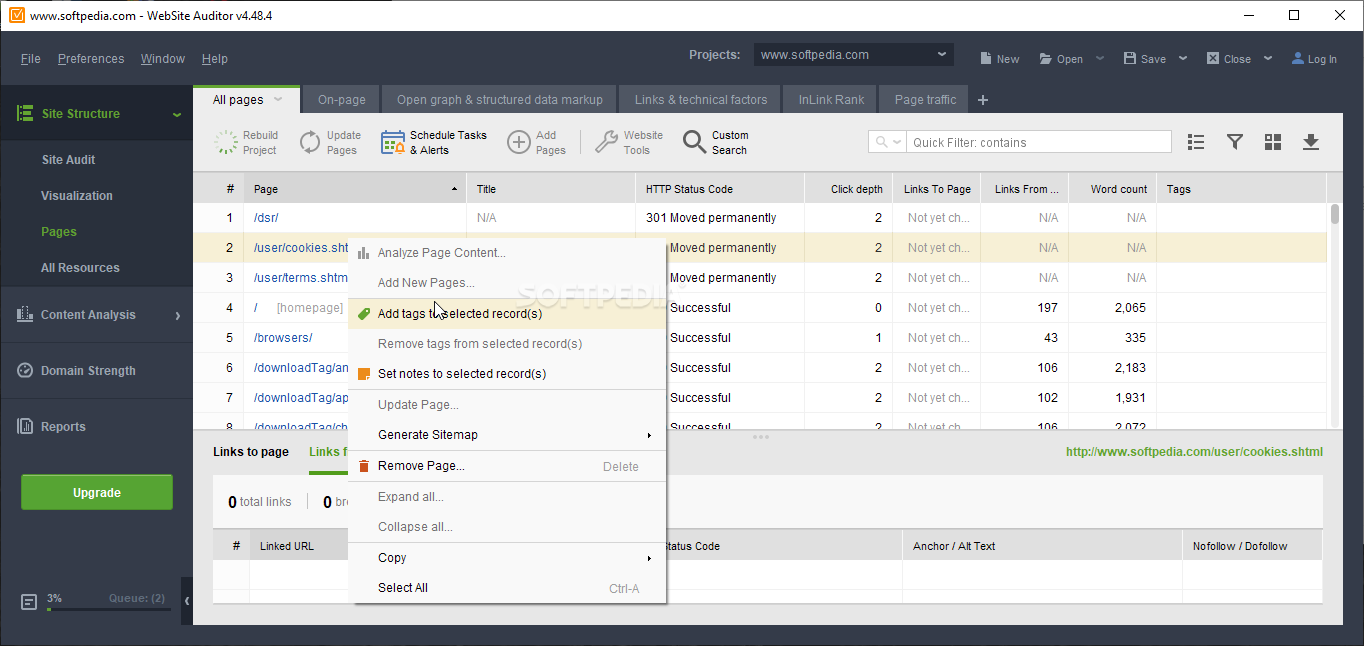Switch to the On-page tab
Viewport: 1364px width, 646px height.
click(x=341, y=100)
